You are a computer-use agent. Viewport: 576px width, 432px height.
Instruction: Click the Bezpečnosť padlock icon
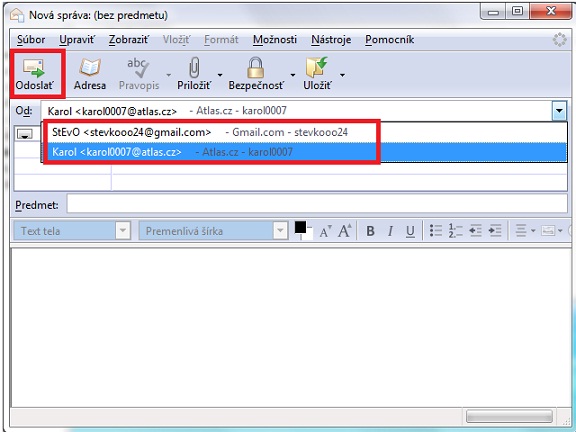click(256, 68)
